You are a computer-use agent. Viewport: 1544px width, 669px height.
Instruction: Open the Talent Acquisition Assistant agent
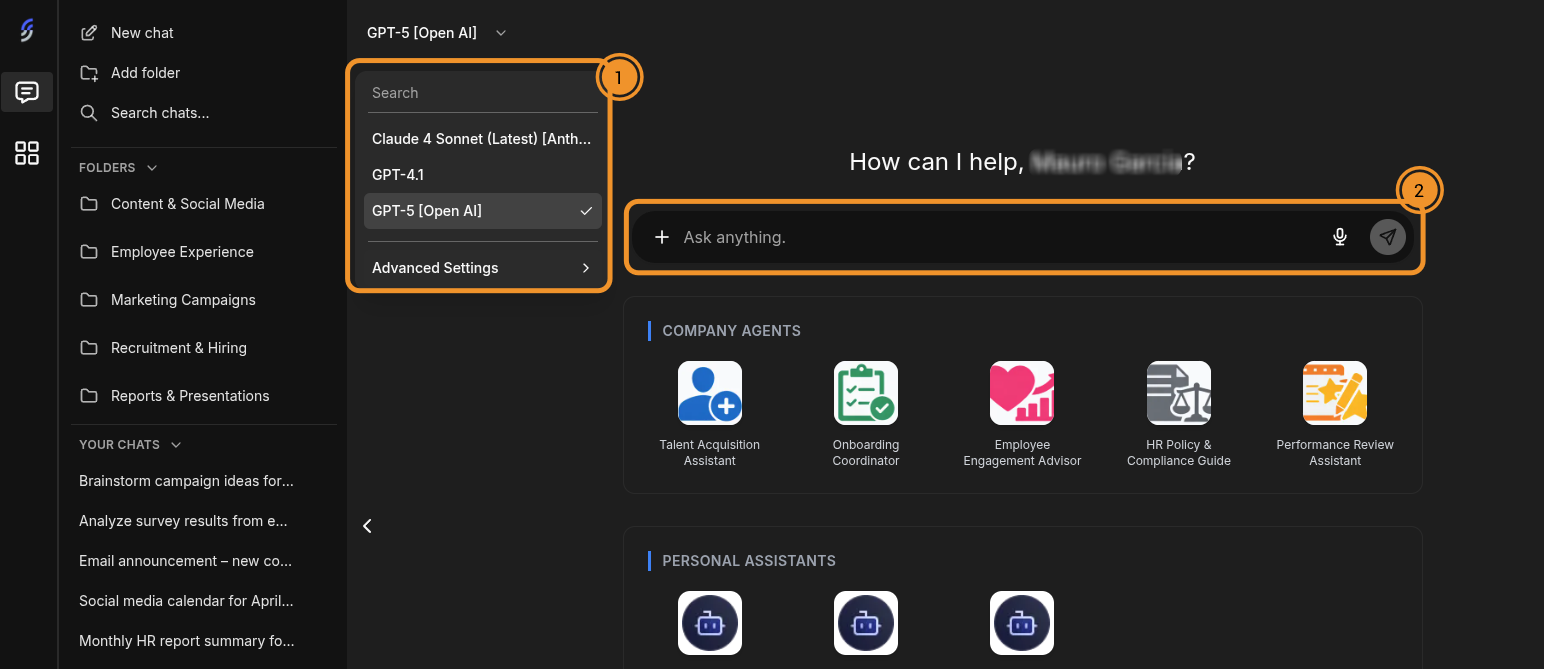pos(709,393)
